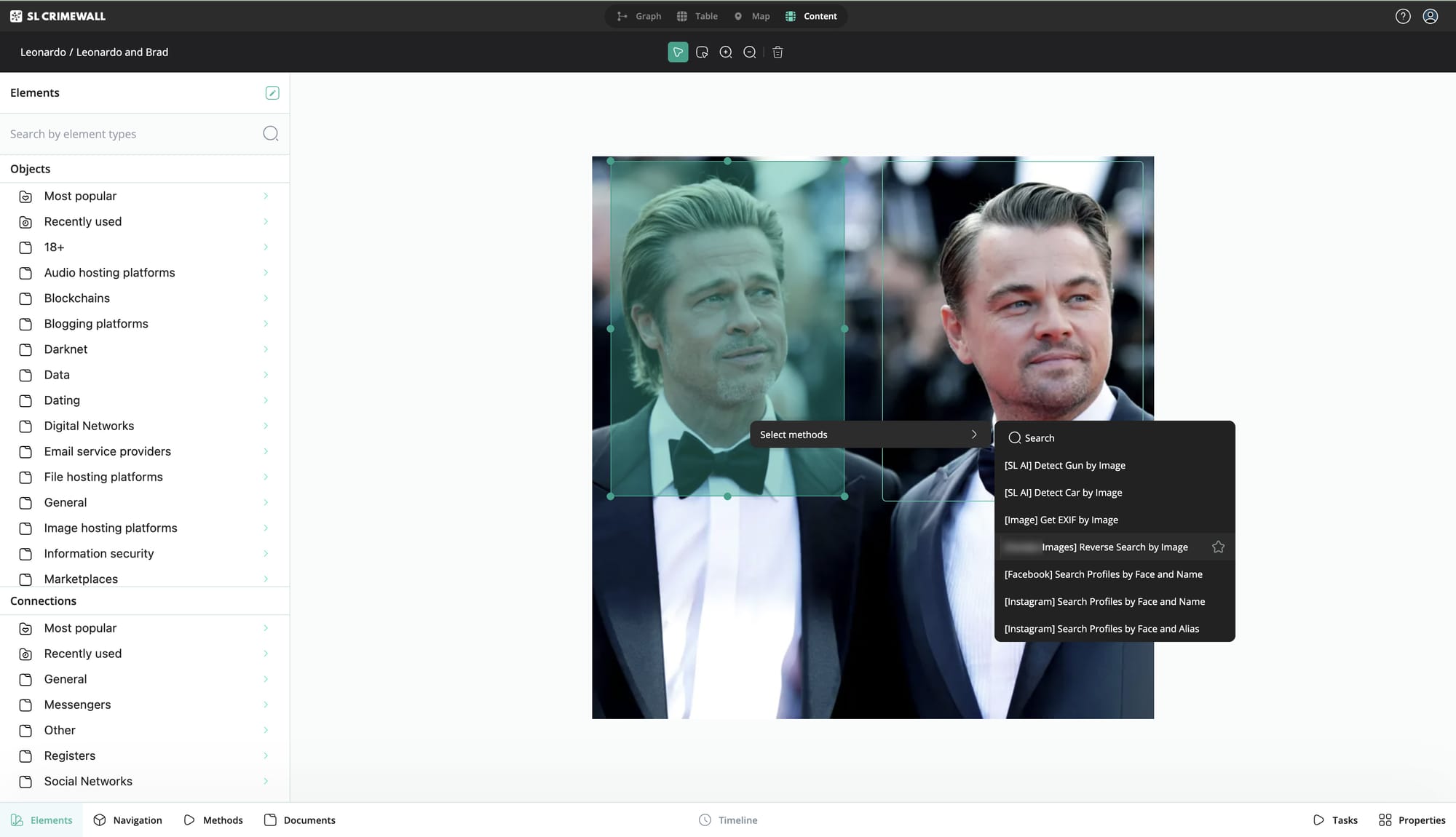Switch to the Map view tab
The image size is (1456, 837).
[x=752, y=16]
